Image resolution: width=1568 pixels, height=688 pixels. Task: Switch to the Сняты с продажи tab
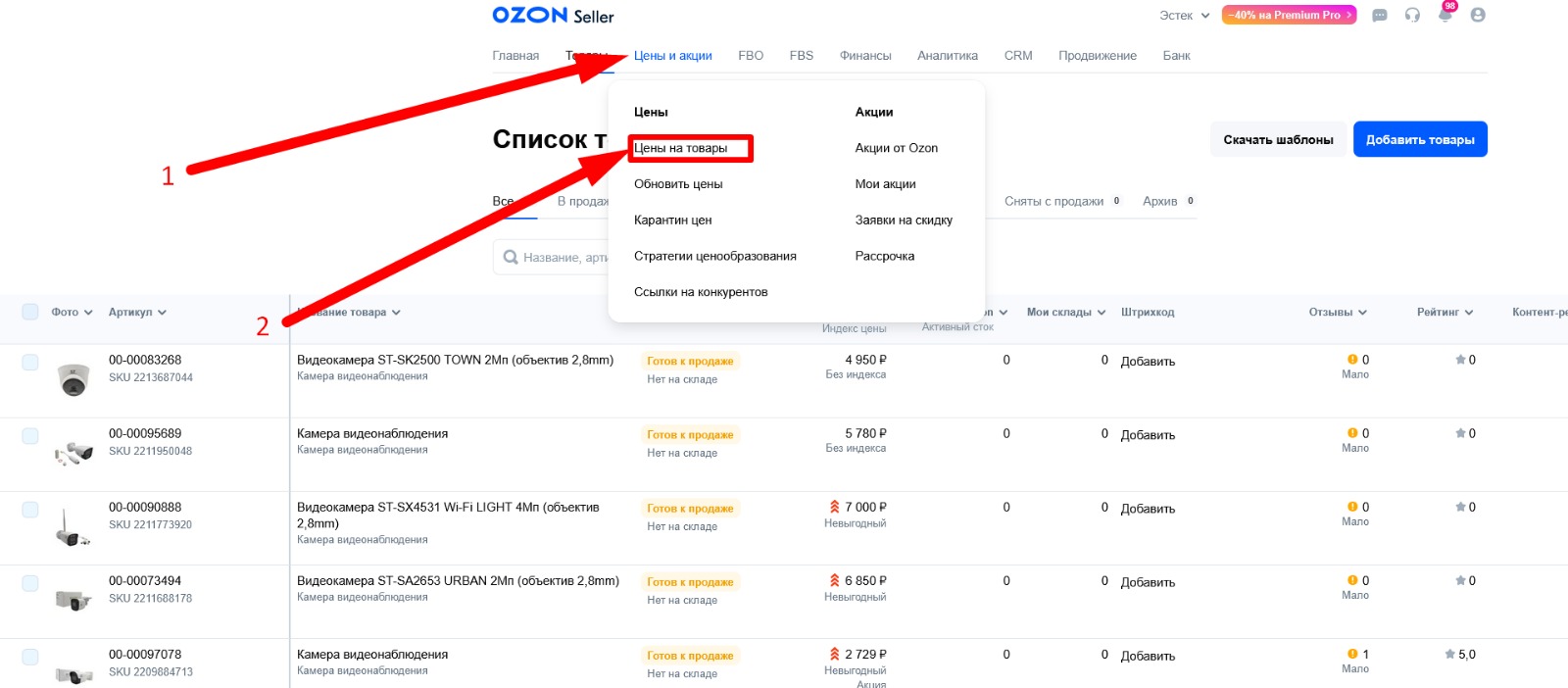[1063, 201]
